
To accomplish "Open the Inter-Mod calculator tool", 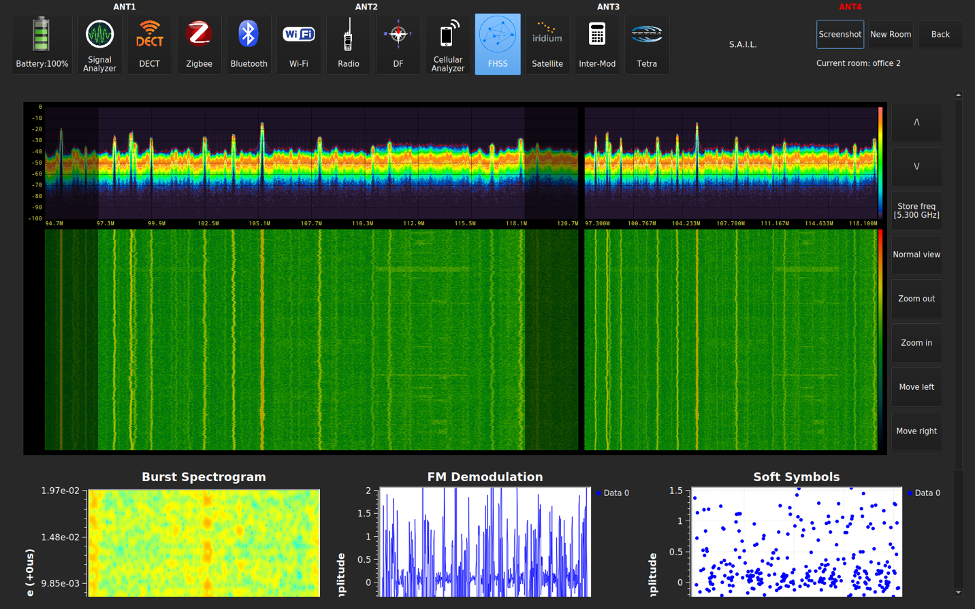I will point(596,45).
